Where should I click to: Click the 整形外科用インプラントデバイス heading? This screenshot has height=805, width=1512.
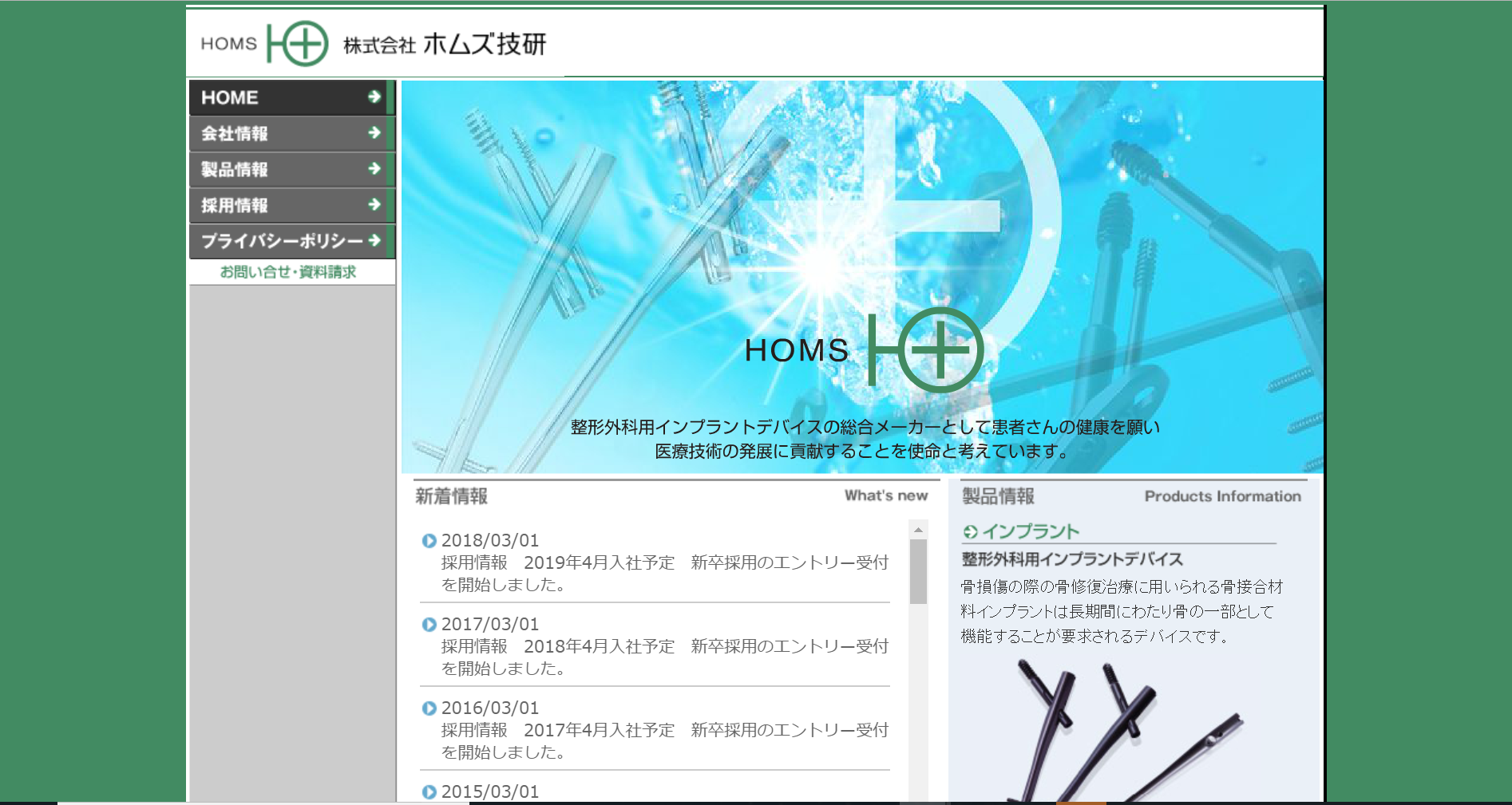1072,559
